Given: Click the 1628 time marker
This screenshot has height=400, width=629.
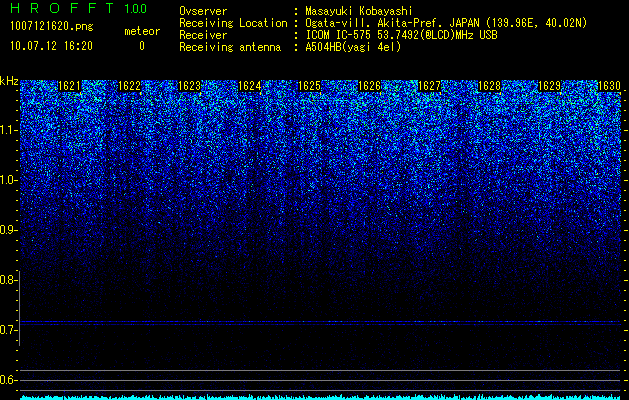Looking at the screenshot, I should point(489,86).
